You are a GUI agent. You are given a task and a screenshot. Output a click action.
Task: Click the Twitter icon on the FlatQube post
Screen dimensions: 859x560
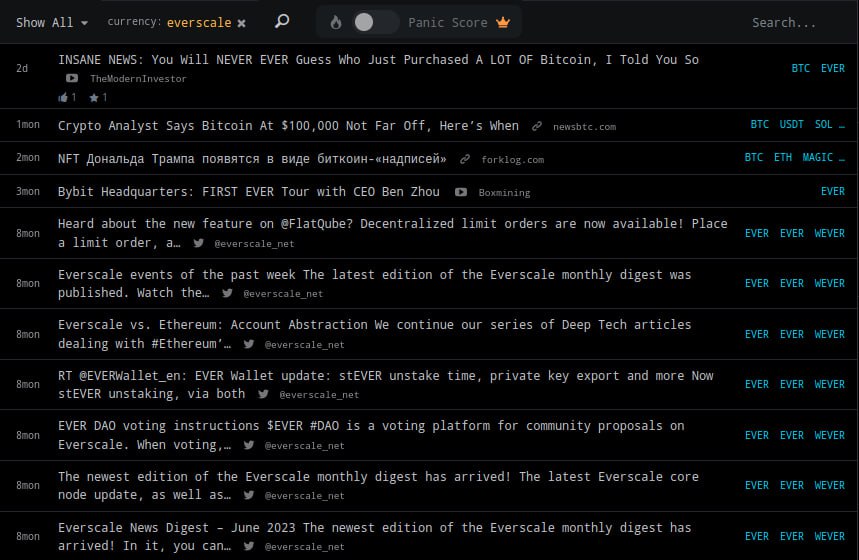click(x=199, y=243)
